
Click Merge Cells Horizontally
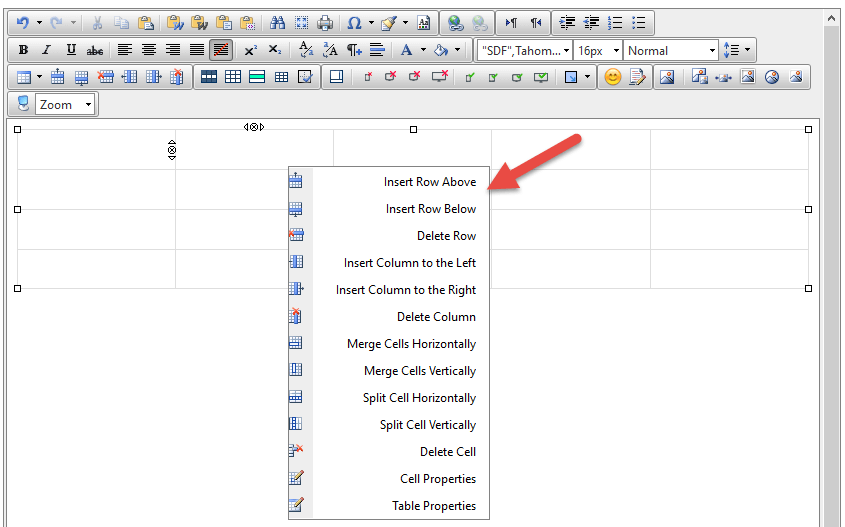(x=411, y=344)
